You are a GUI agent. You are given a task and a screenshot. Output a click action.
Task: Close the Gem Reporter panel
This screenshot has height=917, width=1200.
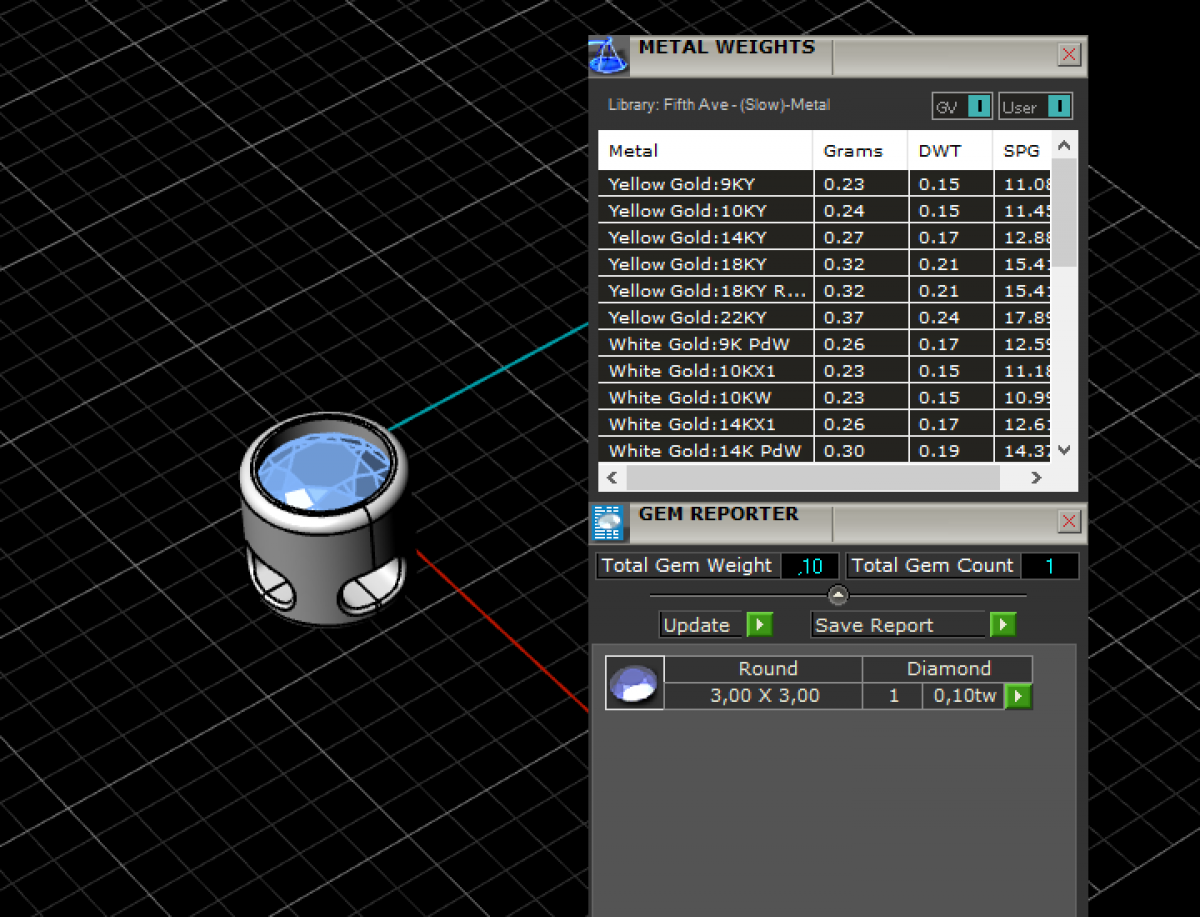[x=1069, y=521]
